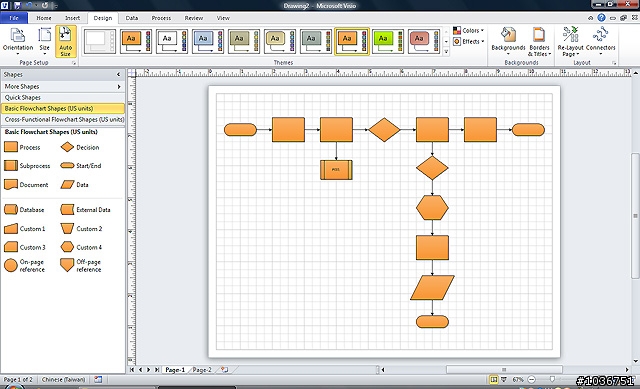Viewport: 640px width, 389px height.
Task: Go to the first page navigation arrow
Action: tap(132, 370)
